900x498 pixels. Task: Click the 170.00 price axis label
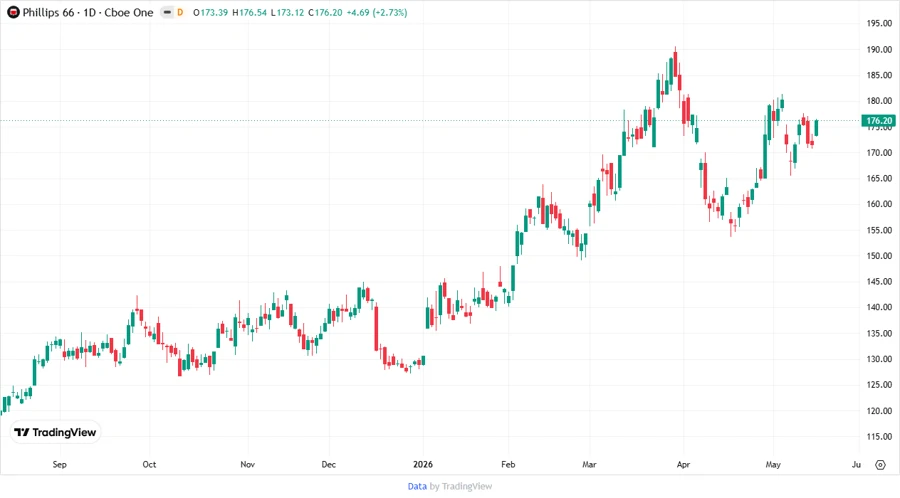click(x=879, y=153)
